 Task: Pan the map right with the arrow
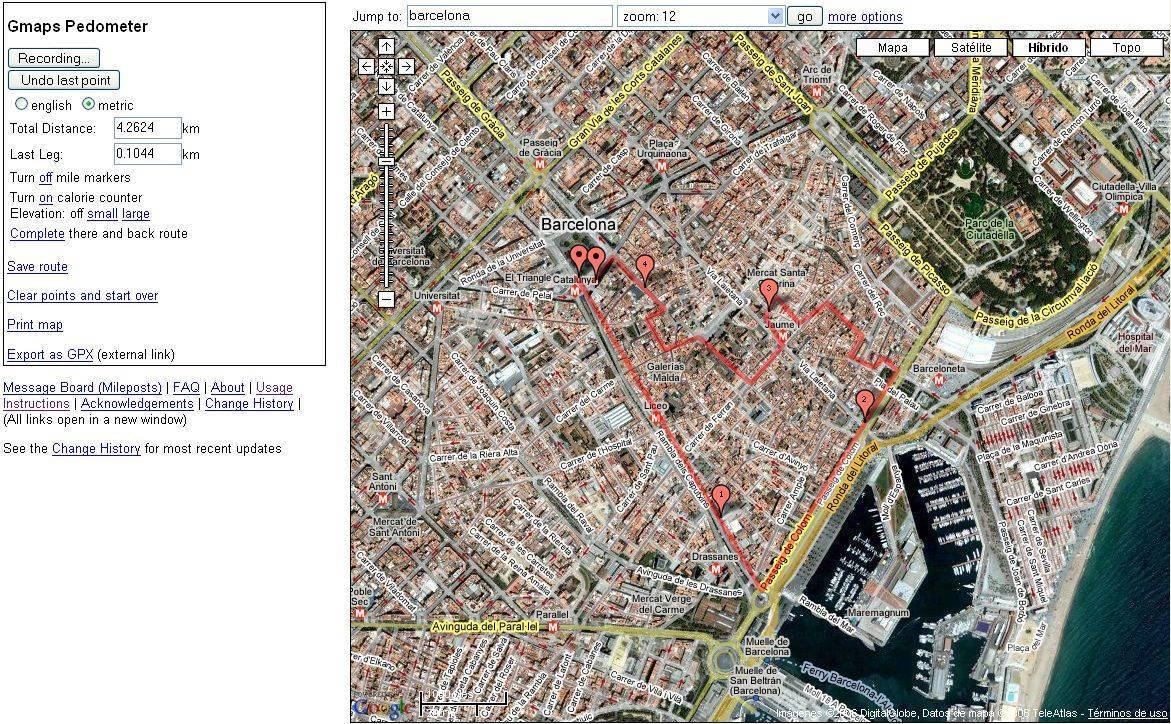pyautogui.click(x=406, y=66)
